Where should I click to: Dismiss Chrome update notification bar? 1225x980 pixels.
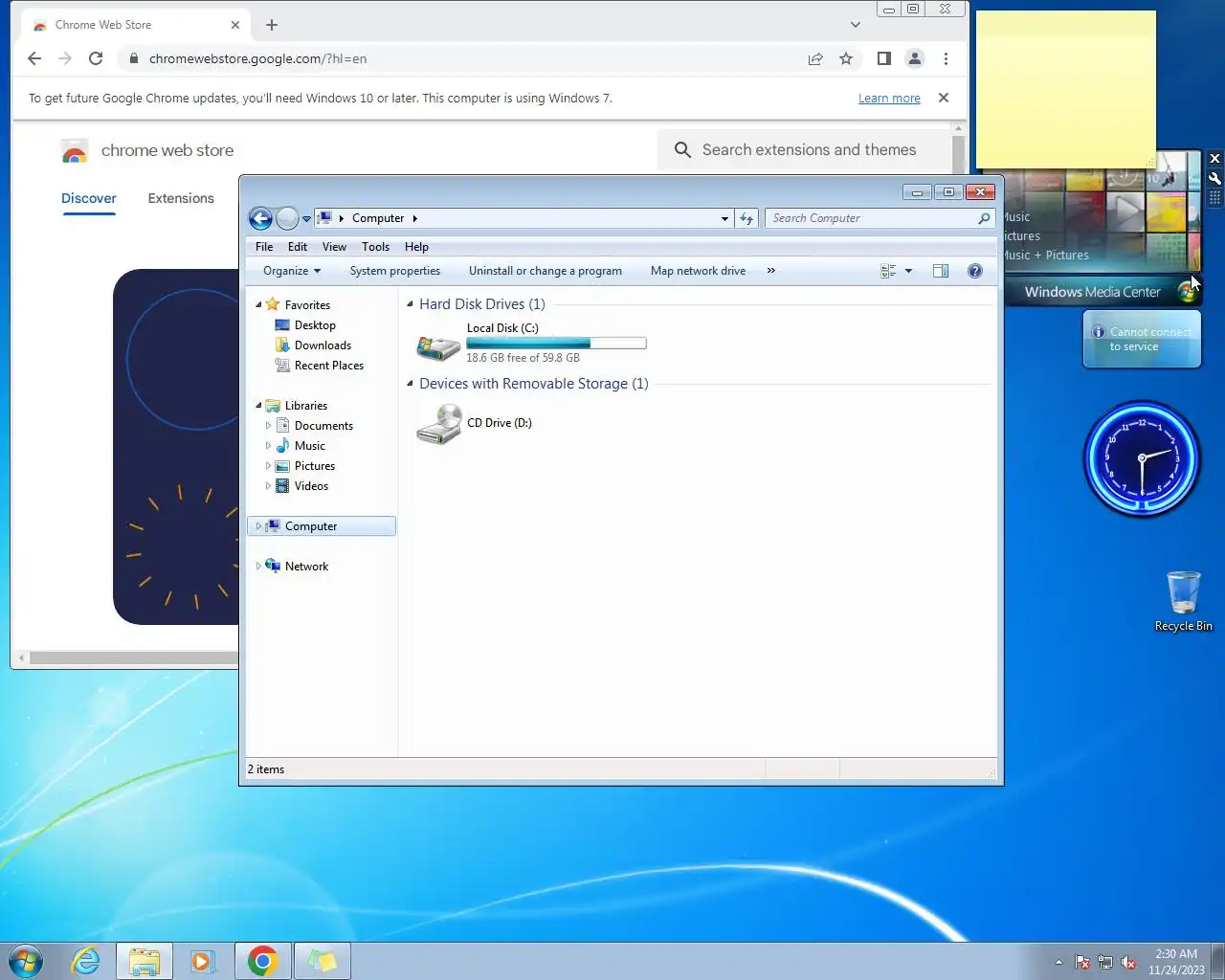coord(944,98)
